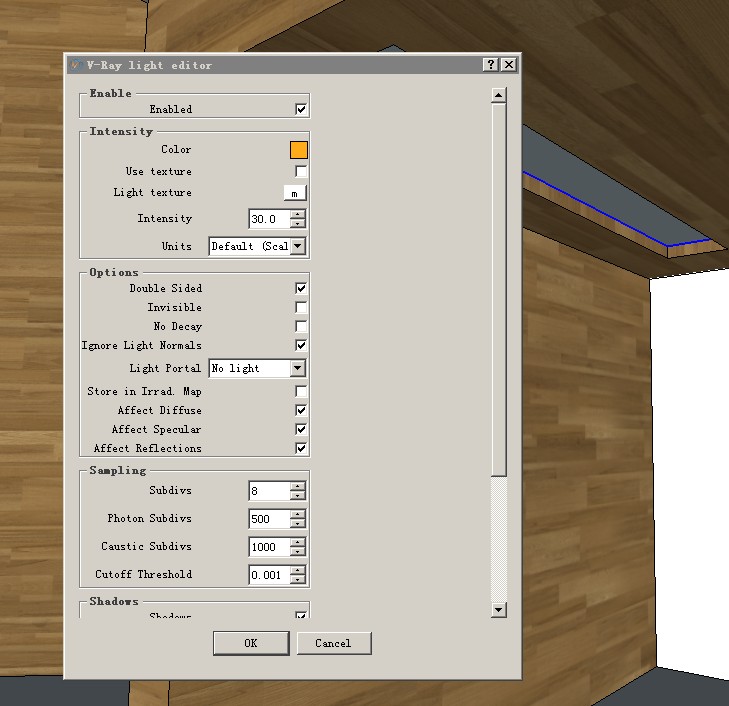
Task: Toggle the Affect Specular checkbox
Action: pos(301,429)
